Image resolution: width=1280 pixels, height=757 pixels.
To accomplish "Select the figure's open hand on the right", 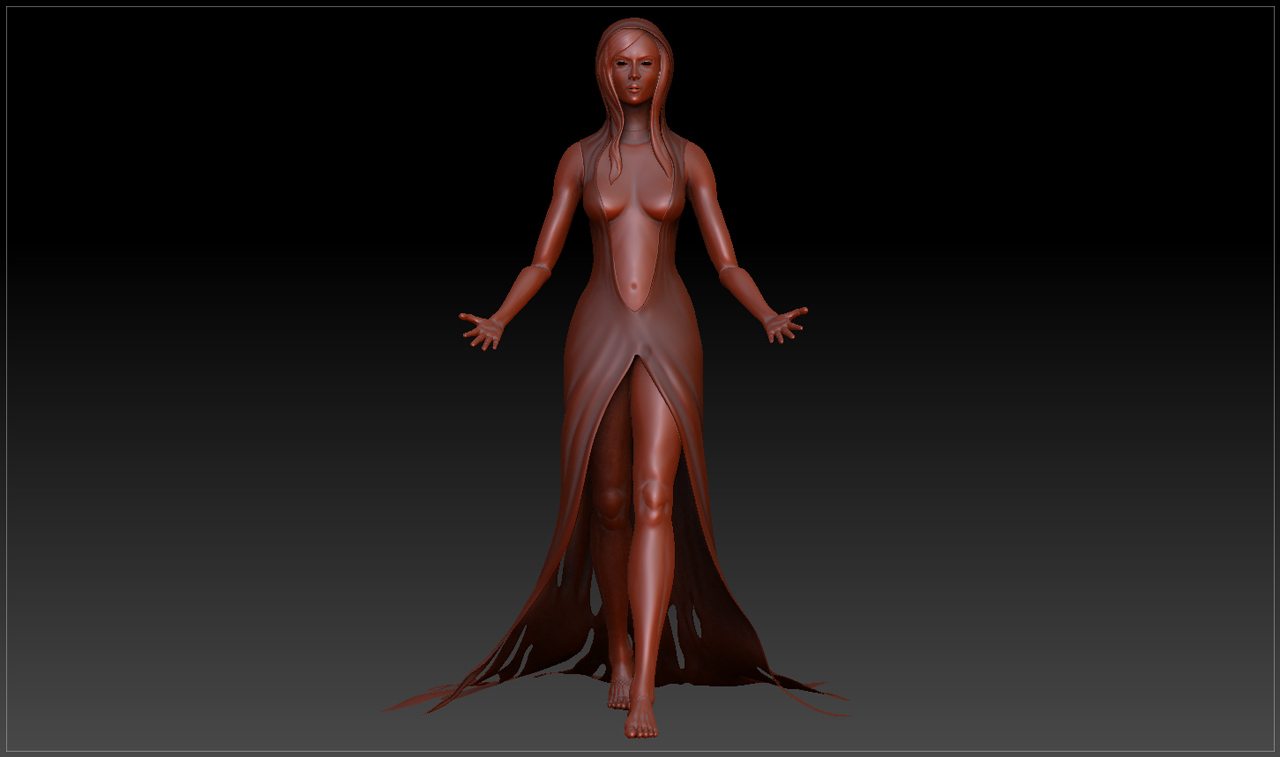I will pyautogui.click(x=784, y=324).
